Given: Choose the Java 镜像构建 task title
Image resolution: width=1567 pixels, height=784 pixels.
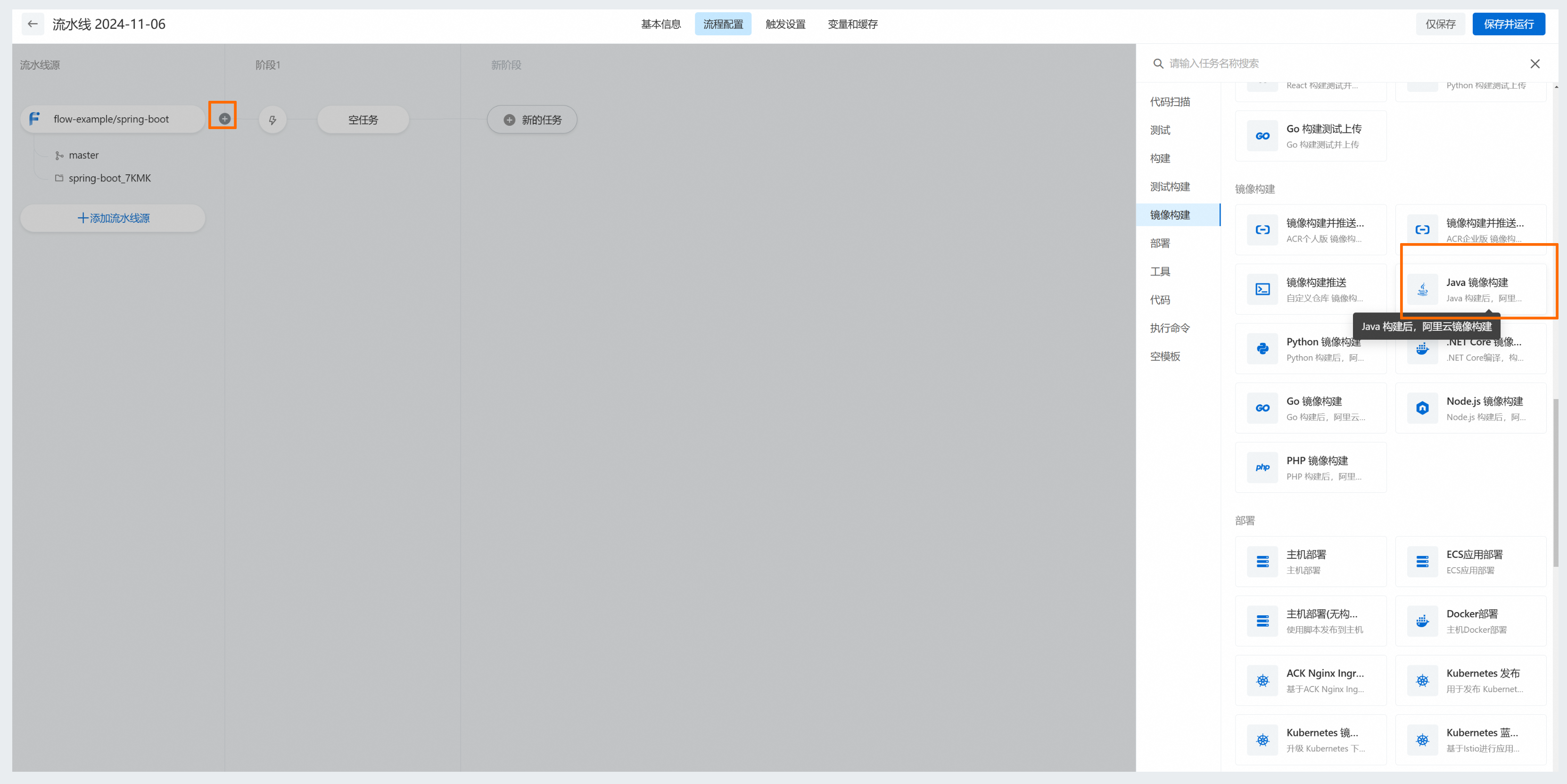Looking at the screenshot, I should [1477, 283].
